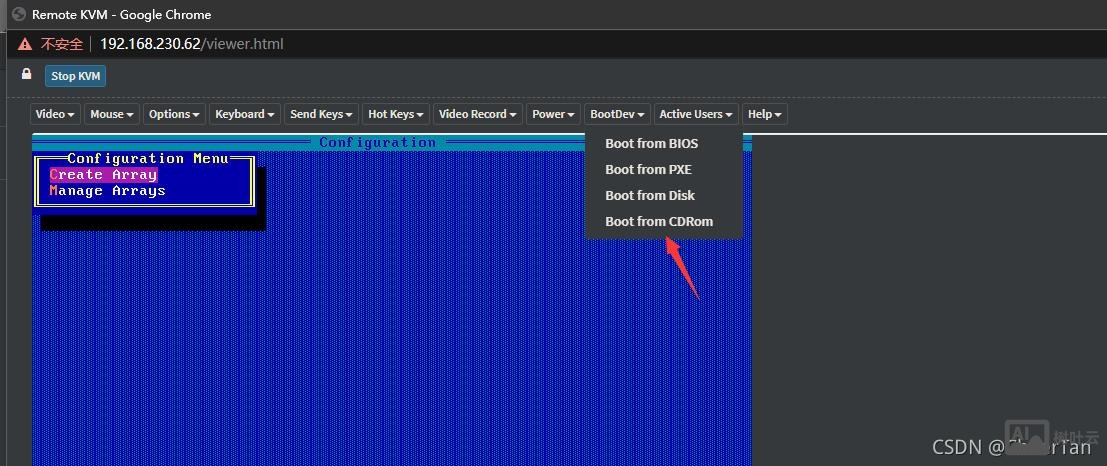Select Boot from BIOS
Image resolution: width=1107 pixels, height=466 pixels.
651,144
